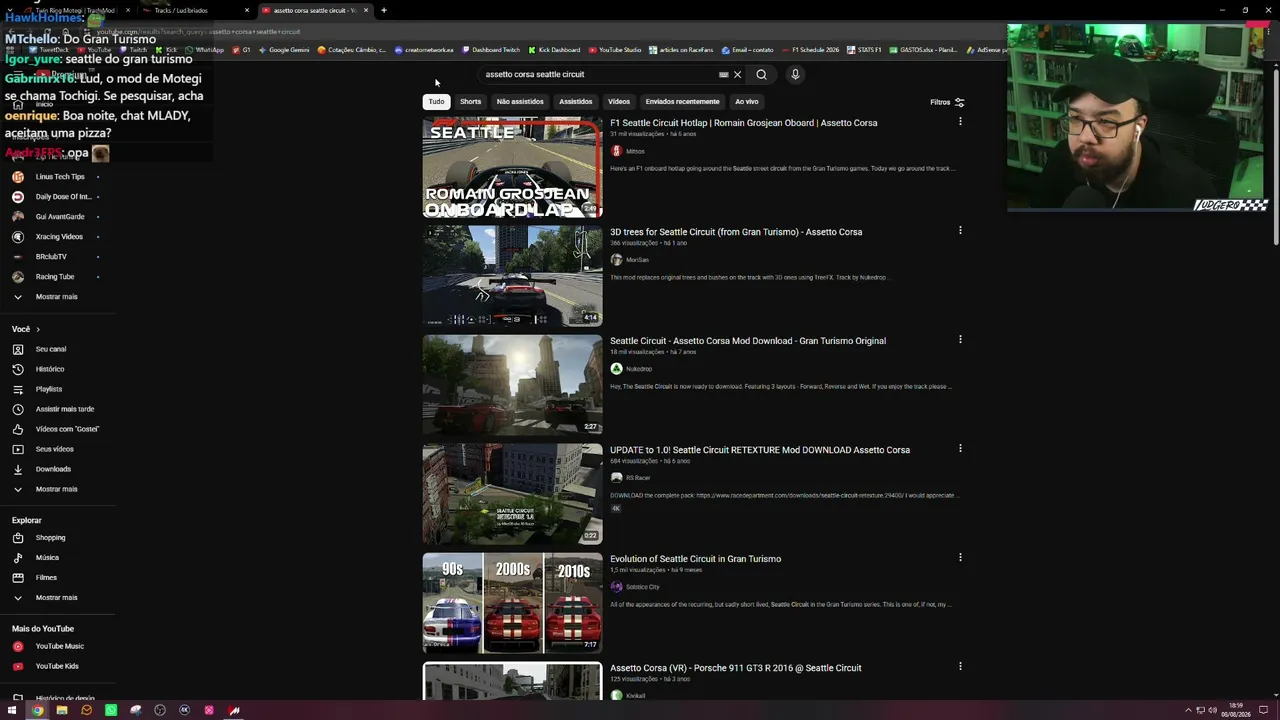
Task: Open options menu for 3D trees for Seattle Circuit video
Action: [960, 231]
